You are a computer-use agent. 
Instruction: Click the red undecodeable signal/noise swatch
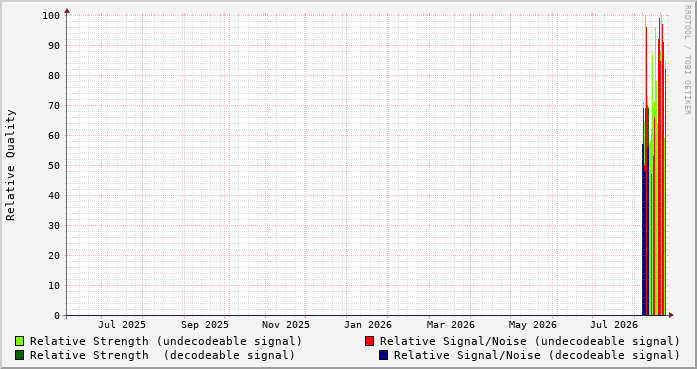[x=369, y=341]
